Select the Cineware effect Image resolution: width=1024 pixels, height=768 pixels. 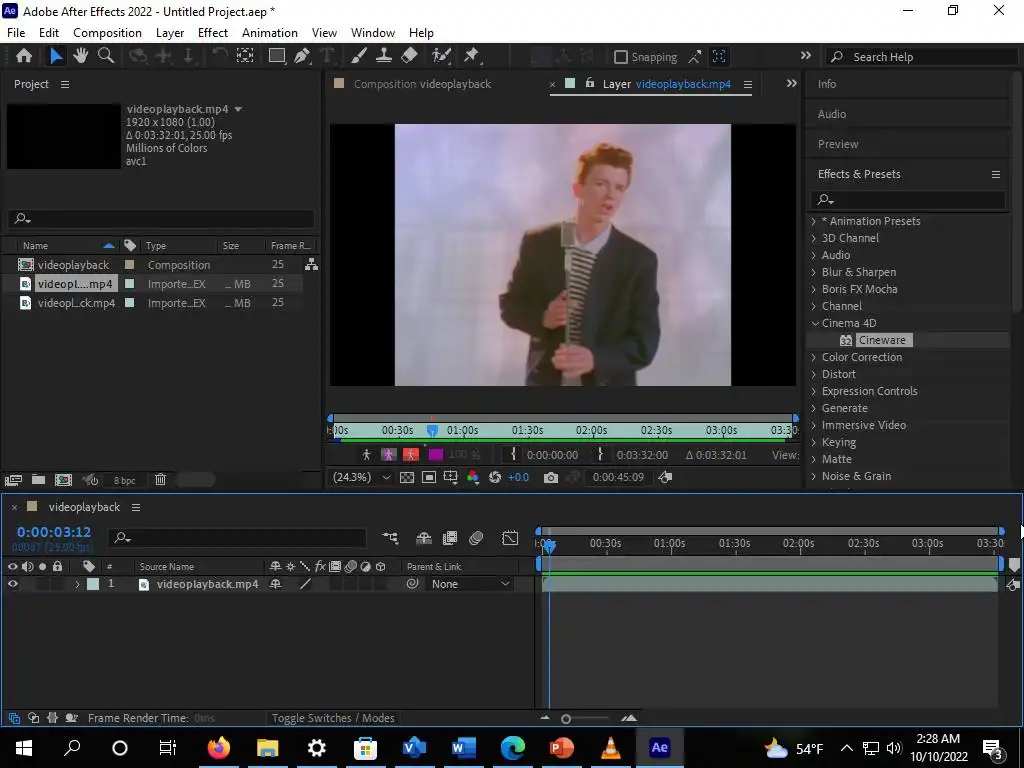coord(882,340)
